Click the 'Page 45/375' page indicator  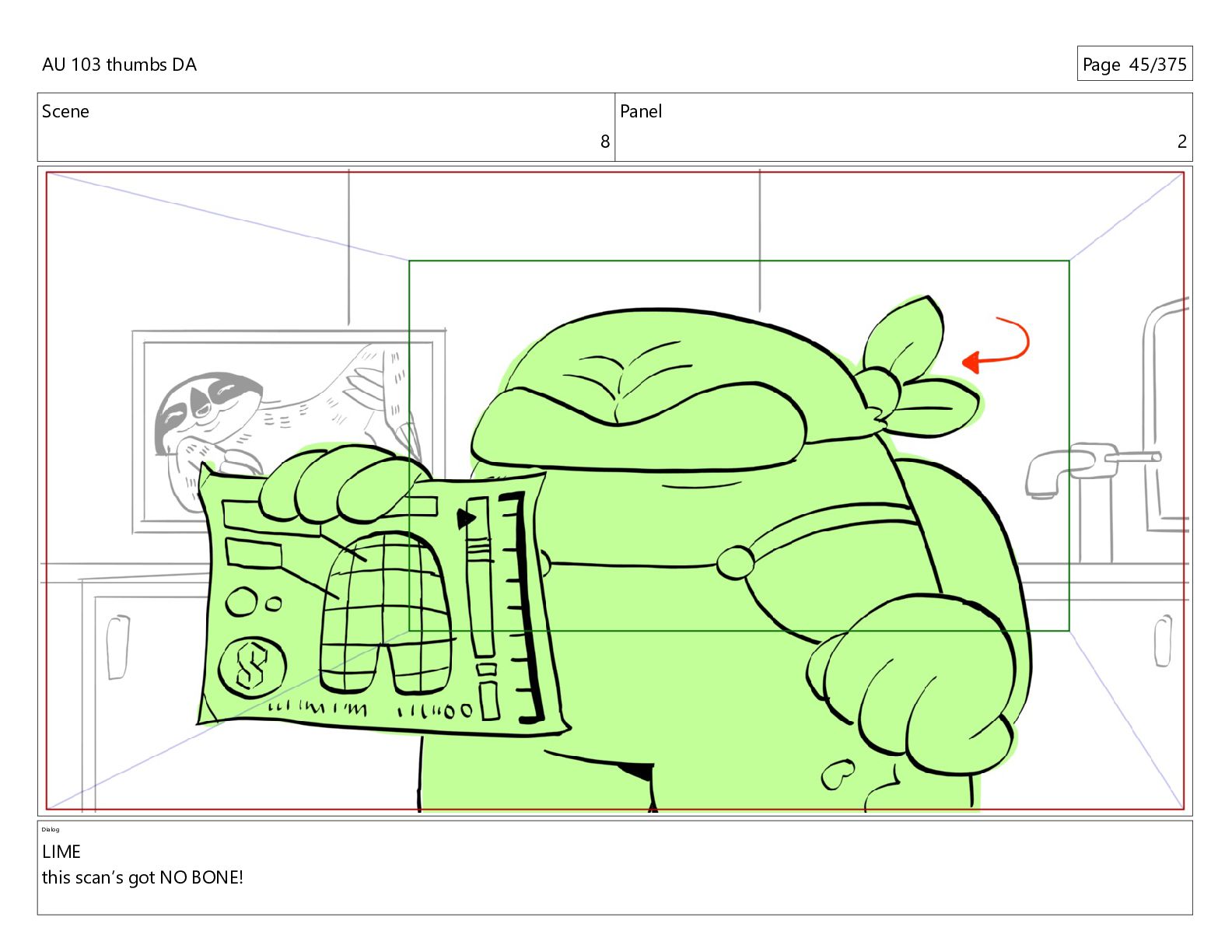1134,64
